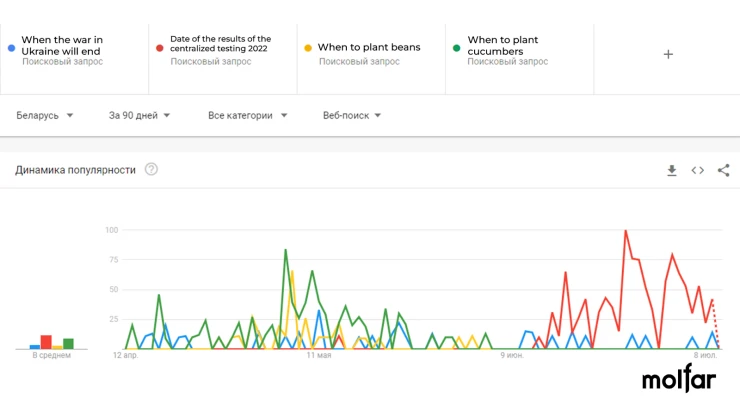Click the green dot of cucumbers term
The width and height of the screenshot is (740, 416).
click(x=456, y=48)
